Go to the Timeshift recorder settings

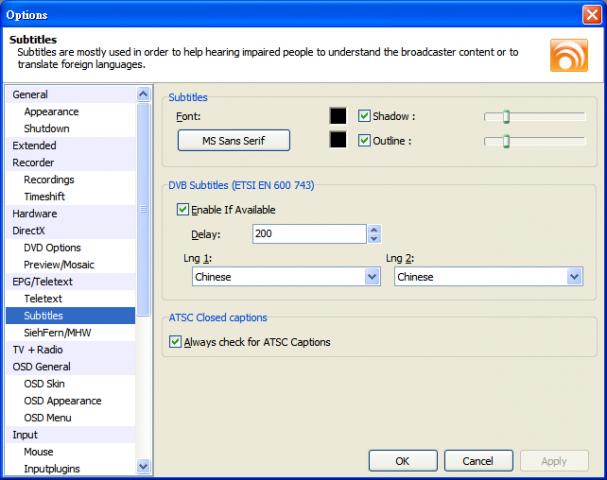(45, 196)
